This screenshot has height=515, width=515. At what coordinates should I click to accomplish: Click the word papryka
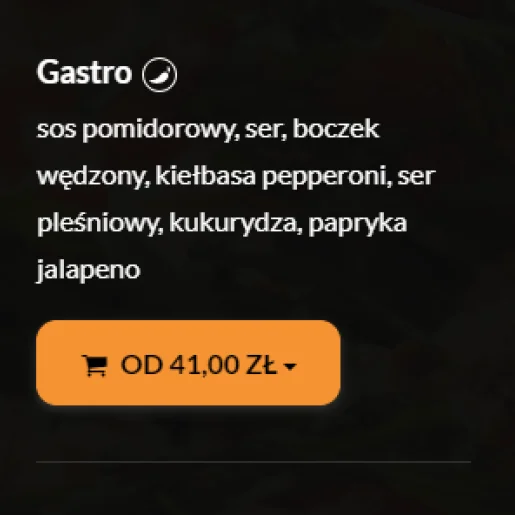(x=358, y=223)
